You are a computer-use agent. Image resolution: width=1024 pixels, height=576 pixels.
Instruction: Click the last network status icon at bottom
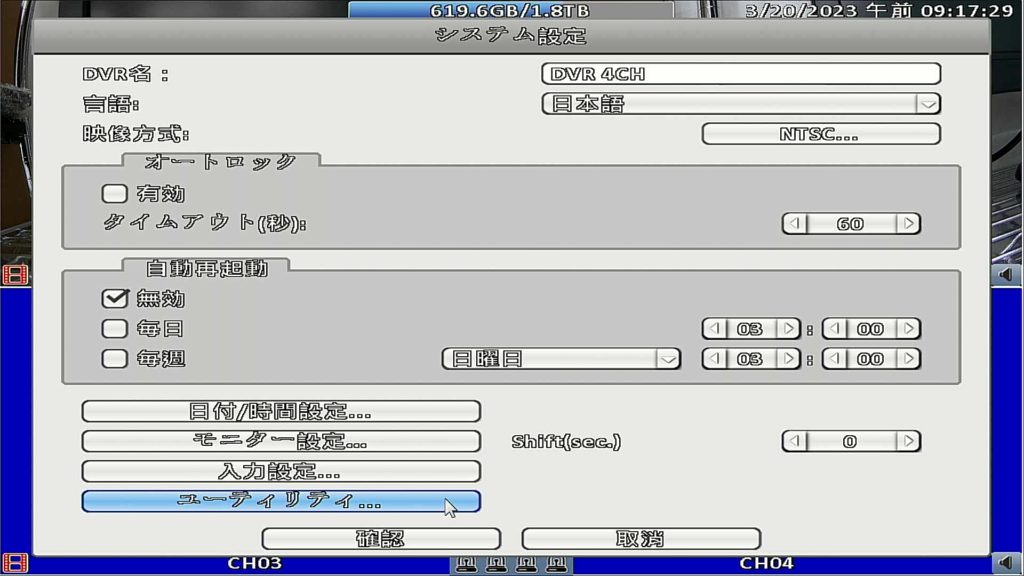click(x=558, y=565)
